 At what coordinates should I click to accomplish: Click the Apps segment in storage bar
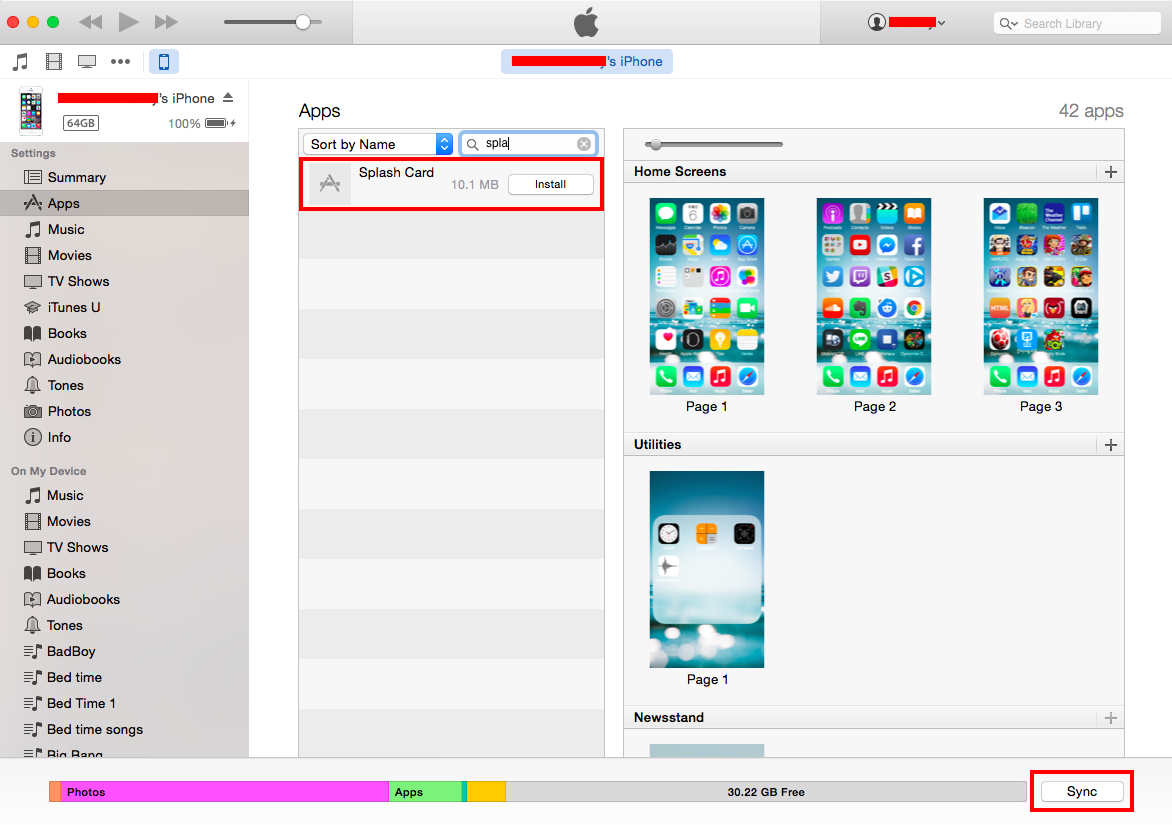(425, 791)
